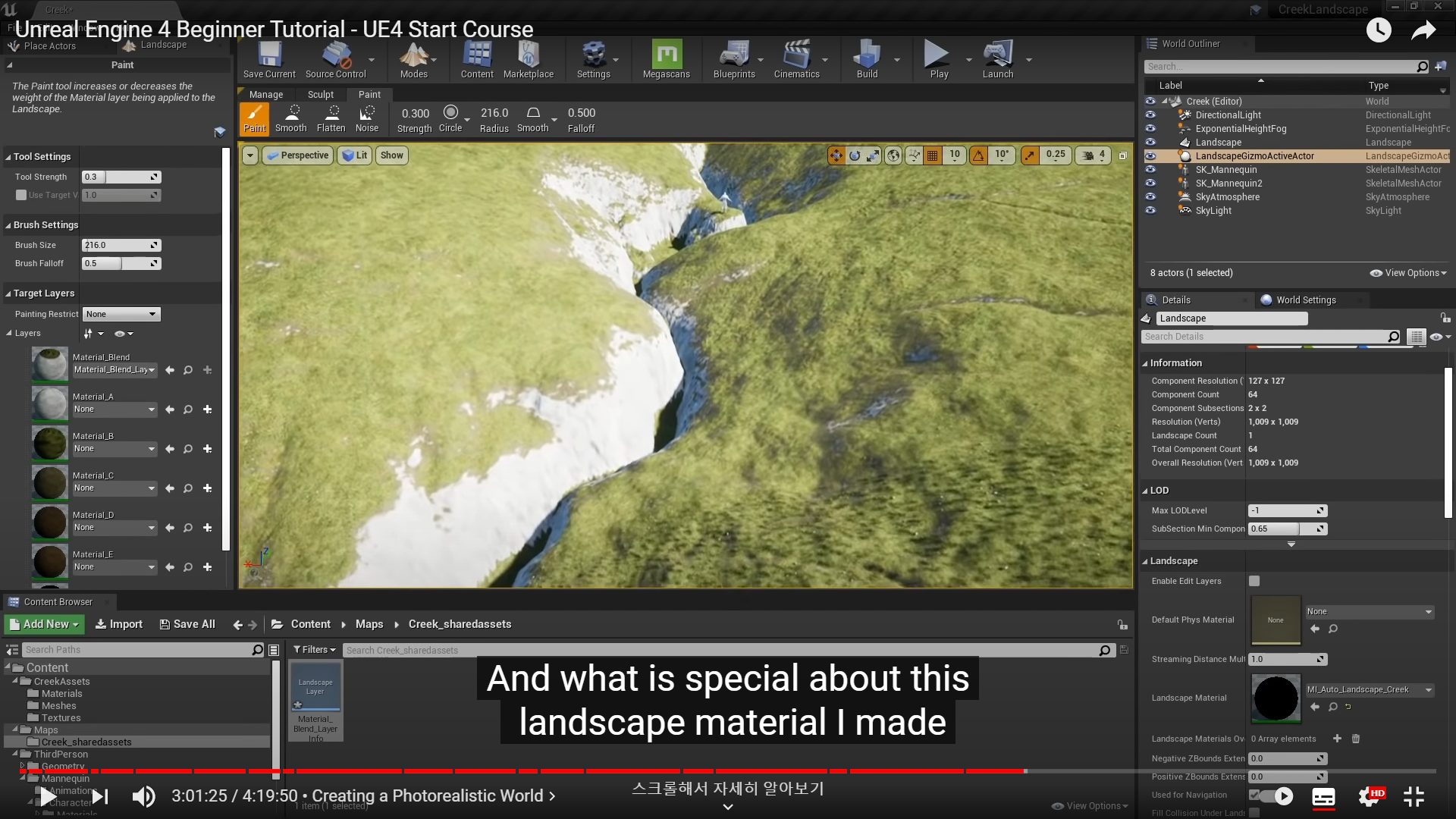Toggle visibility of SkyLight actor
Viewport: 1456px width, 819px height.
tap(1150, 211)
